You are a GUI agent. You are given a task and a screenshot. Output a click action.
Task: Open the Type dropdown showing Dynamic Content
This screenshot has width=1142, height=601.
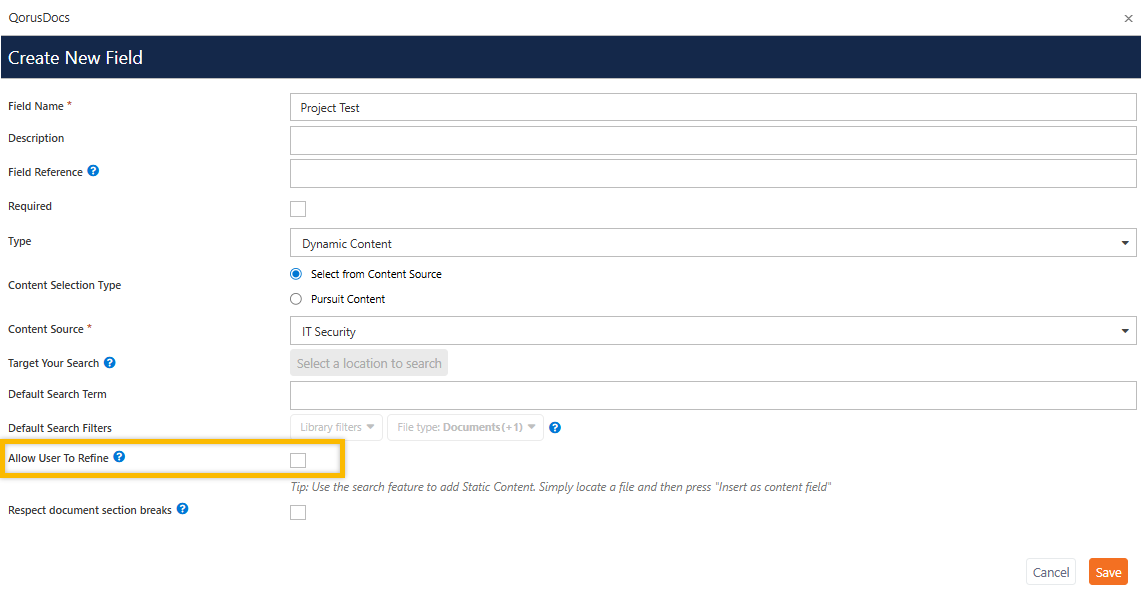click(712, 243)
